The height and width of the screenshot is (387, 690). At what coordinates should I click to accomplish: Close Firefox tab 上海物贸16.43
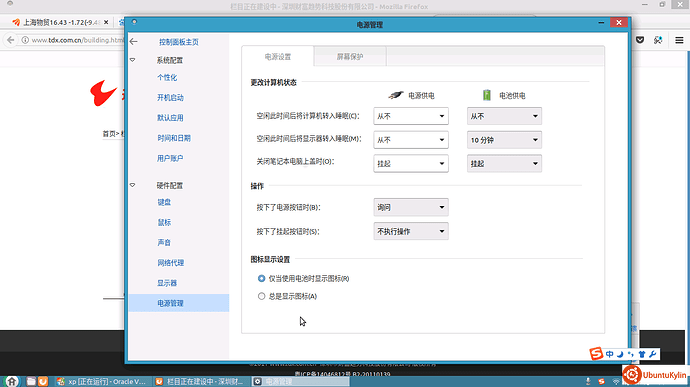tap(106, 22)
